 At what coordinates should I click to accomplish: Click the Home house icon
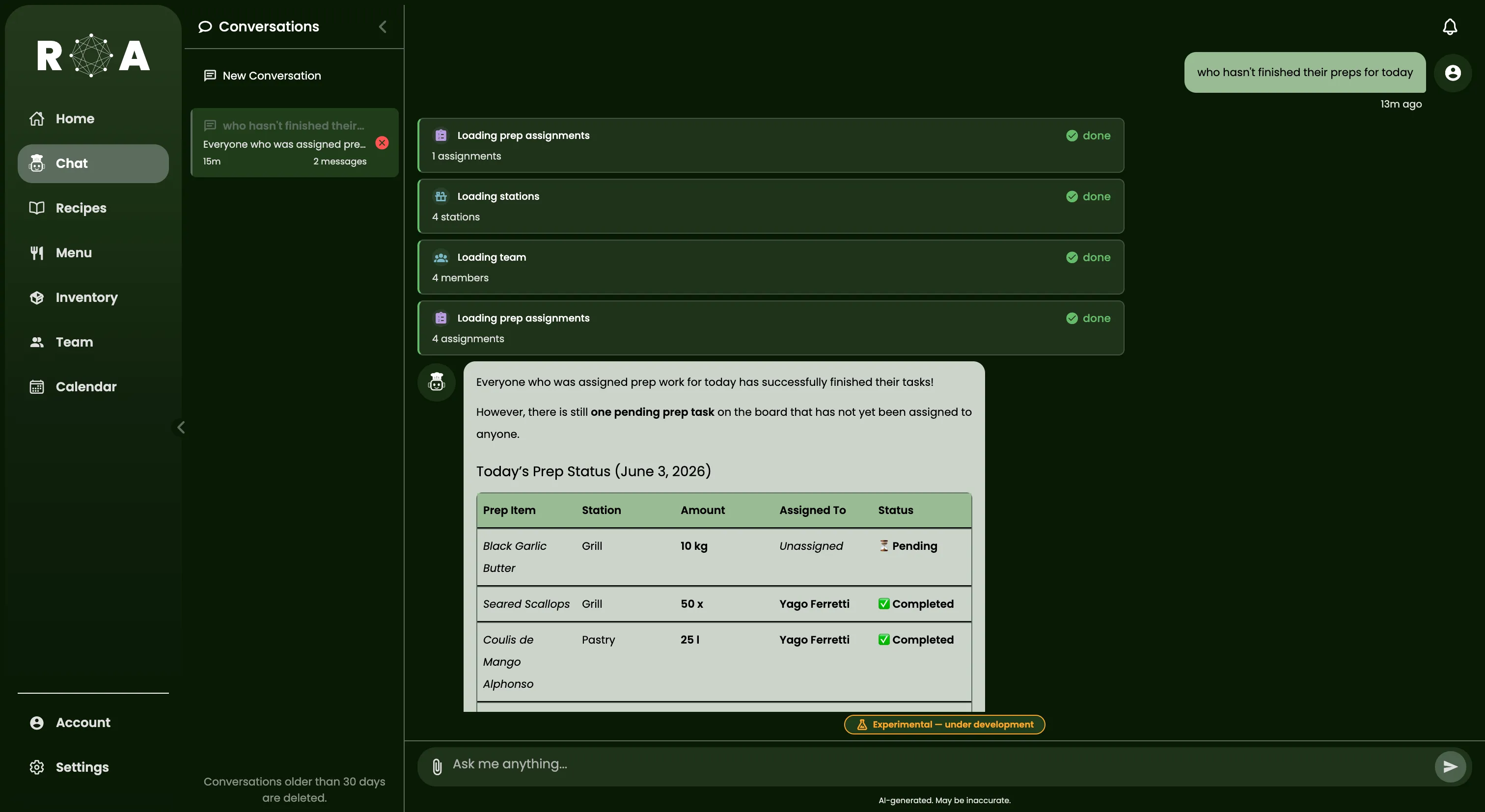pyautogui.click(x=37, y=119)
